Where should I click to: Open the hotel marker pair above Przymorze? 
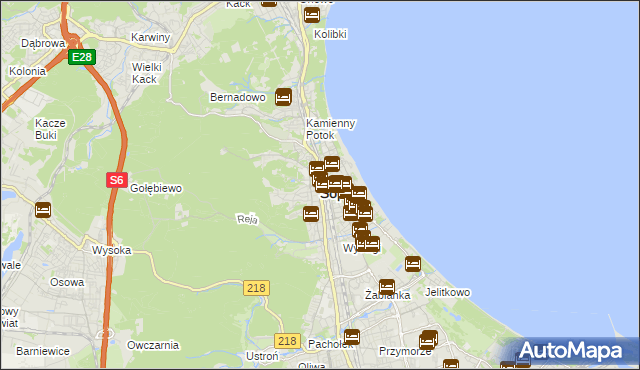point(428,340)
